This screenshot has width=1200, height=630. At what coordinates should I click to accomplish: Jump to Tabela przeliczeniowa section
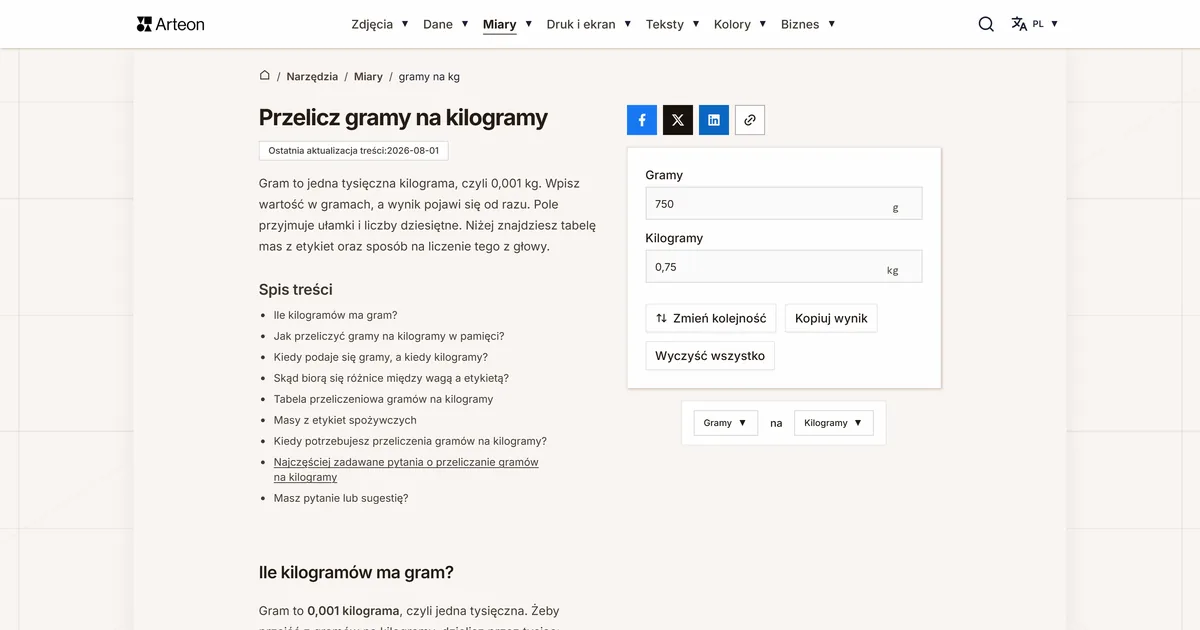click(384, 399)
